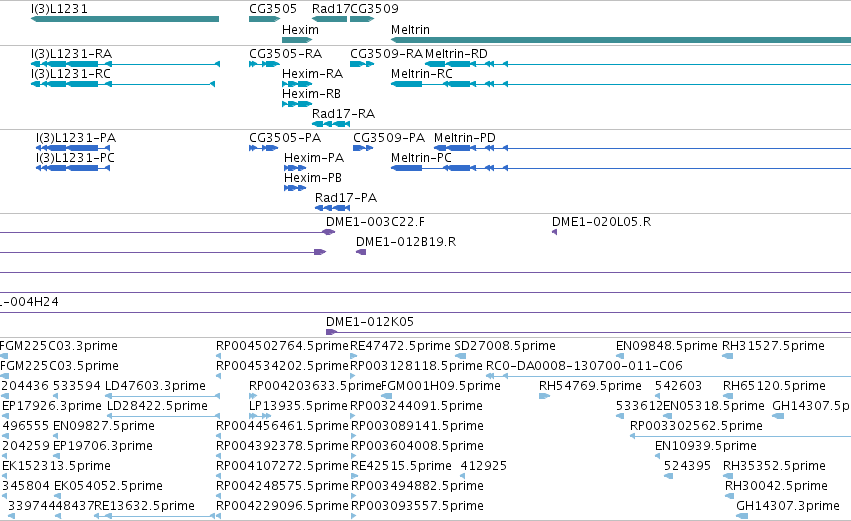Image resolution: width=851 pixels, height=521 pixels.
Task: Click EST EP17926.3prime
Action: click(x=52, y=406)
